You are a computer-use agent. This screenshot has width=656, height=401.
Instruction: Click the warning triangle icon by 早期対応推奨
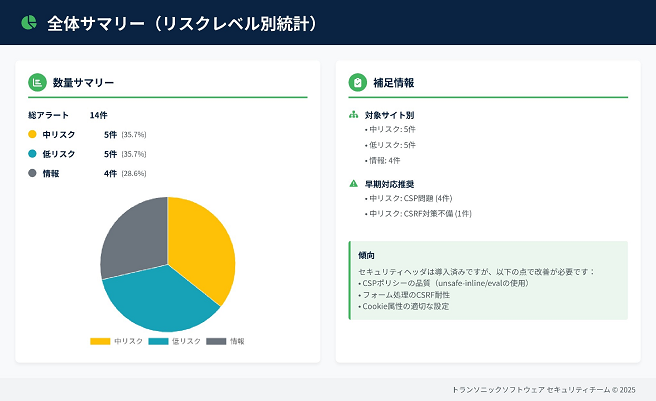point(353,184)
